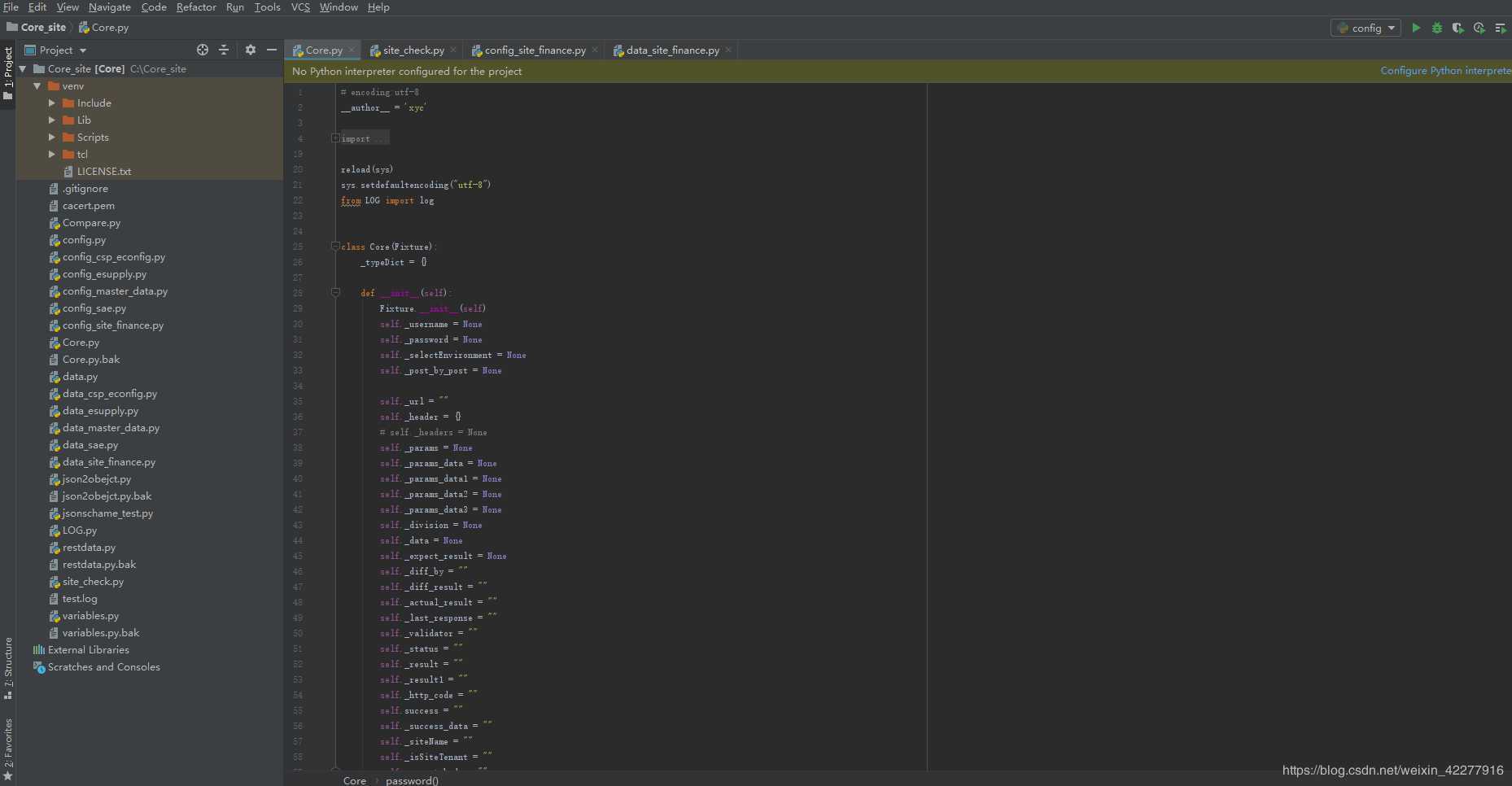The height and width of the screenshot is (786, 1512).
Task: Click the Debug bug icon
Action: 1437,28
